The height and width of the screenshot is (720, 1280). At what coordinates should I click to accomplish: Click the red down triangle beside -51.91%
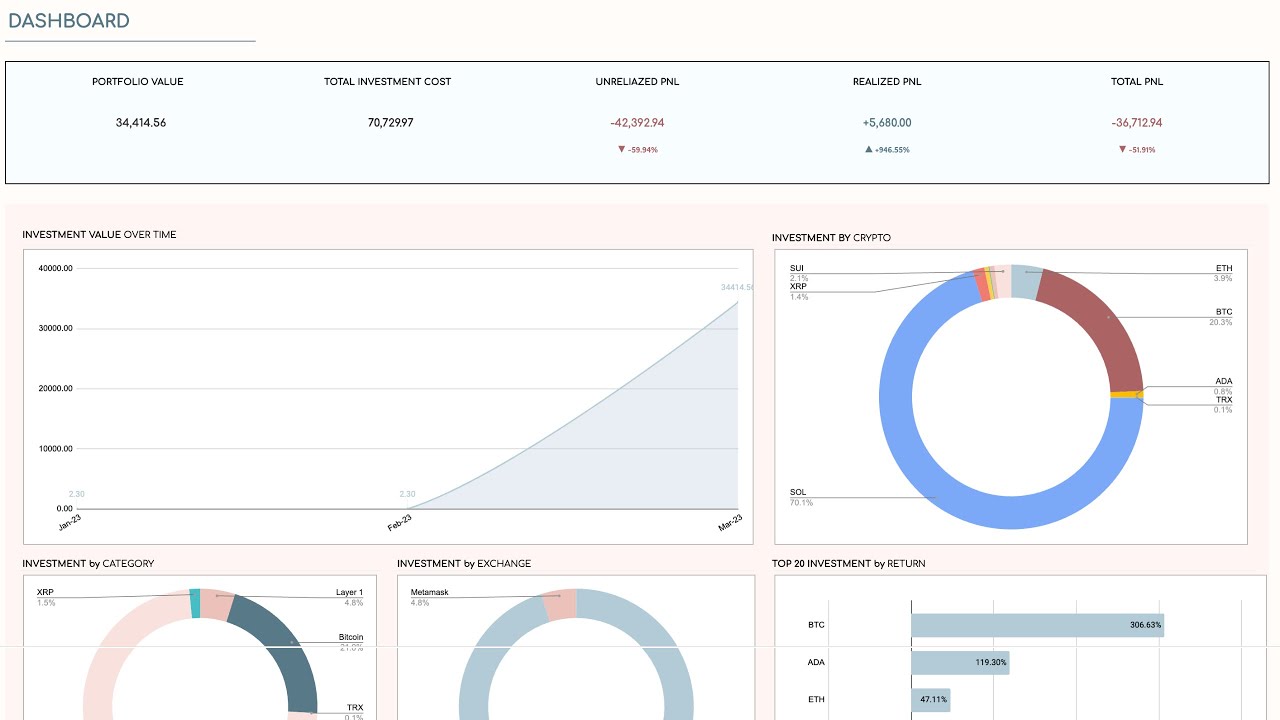[1122, 150]
